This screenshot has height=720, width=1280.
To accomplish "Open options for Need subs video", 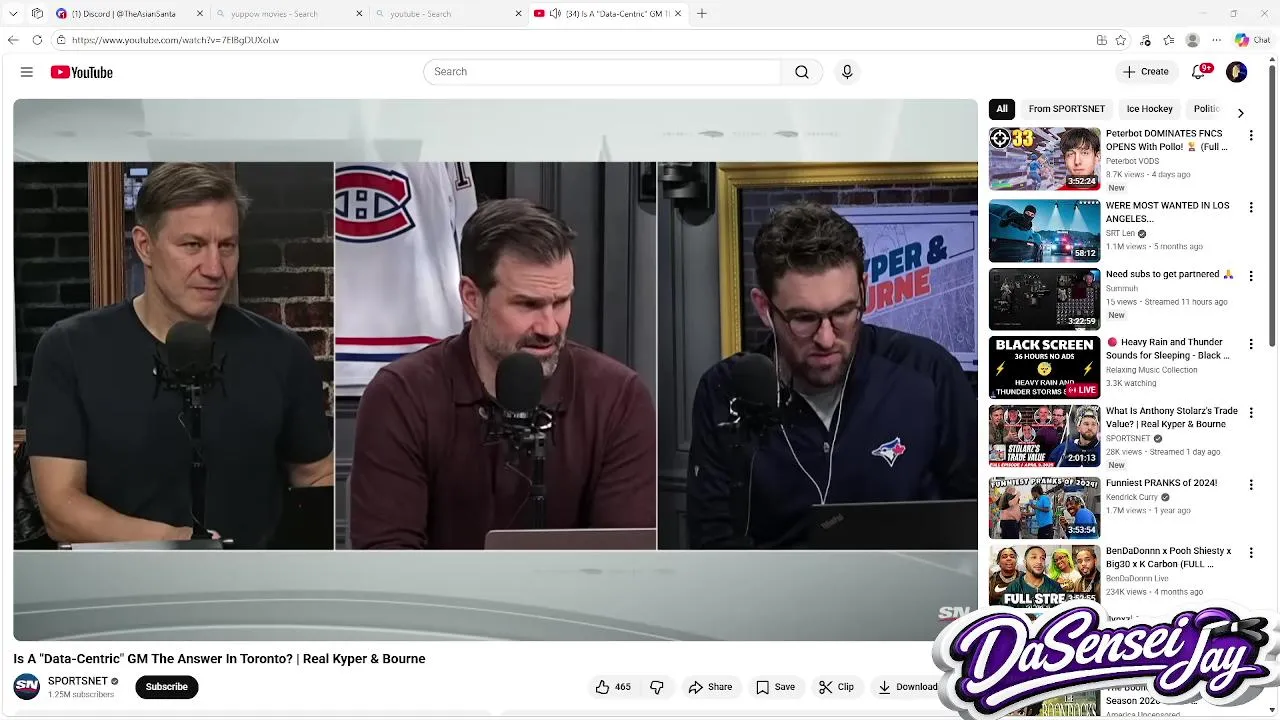I will click(x=1250, y=275).
